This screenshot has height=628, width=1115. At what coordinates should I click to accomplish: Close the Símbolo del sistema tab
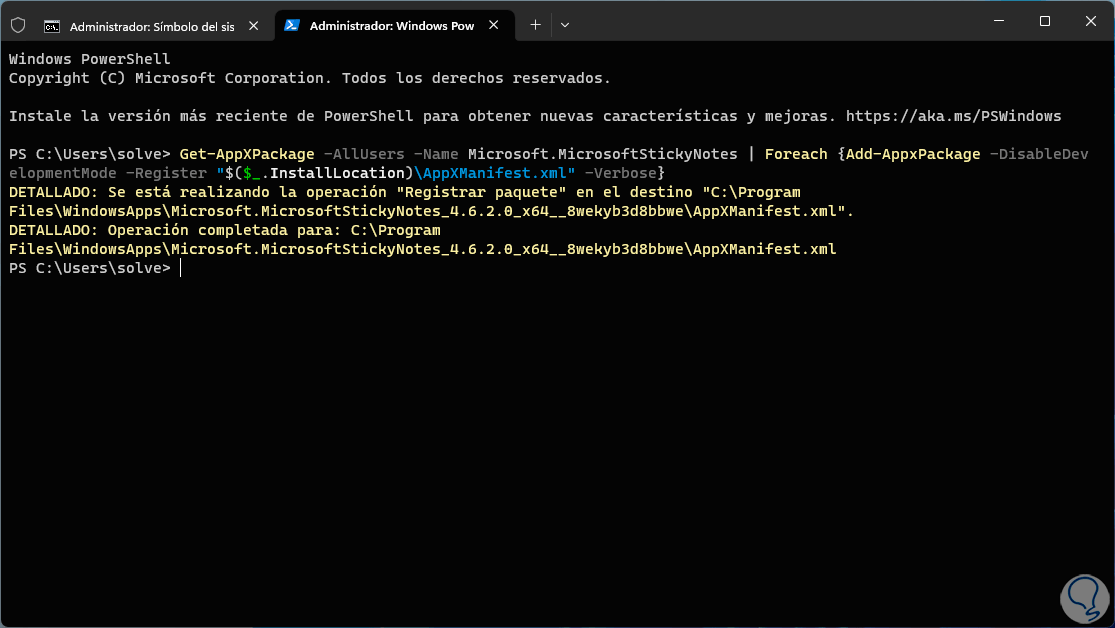[x=254, y=26]
